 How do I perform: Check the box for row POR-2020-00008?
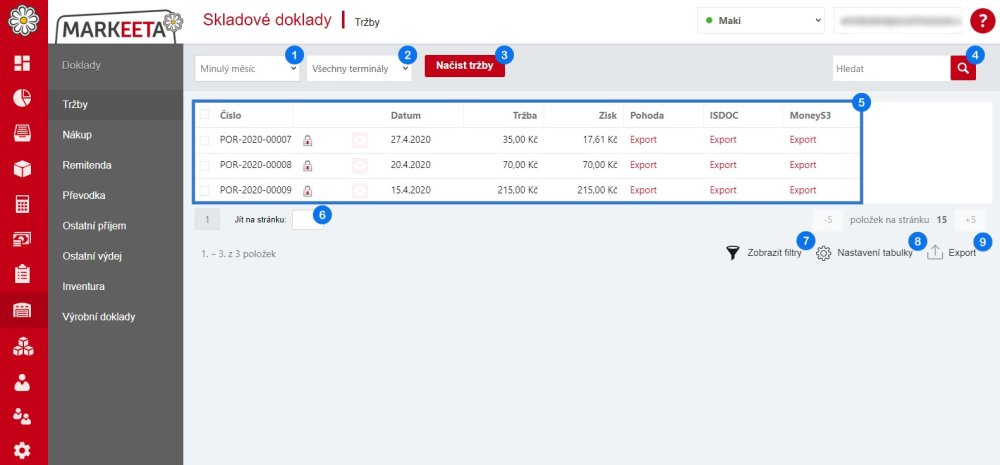(x=205, y=165)
